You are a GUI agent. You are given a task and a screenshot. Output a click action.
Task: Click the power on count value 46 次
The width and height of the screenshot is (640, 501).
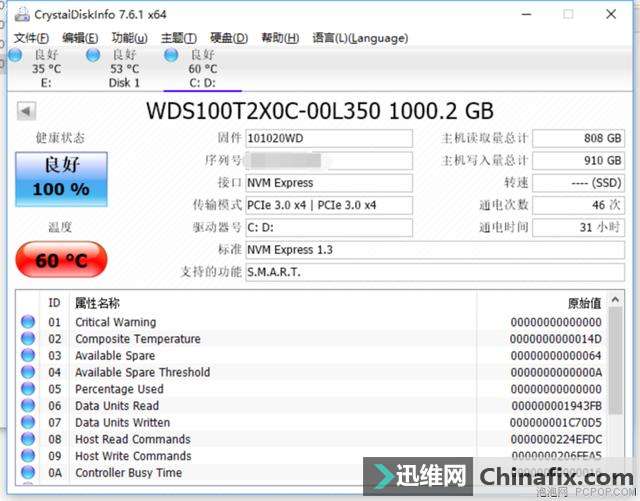pyautogui.click(x=579, y=205)
